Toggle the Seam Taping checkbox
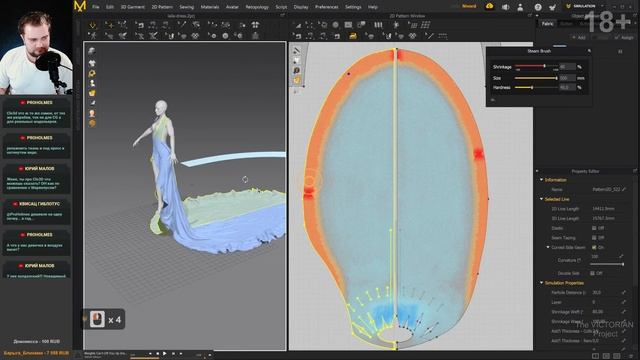Viewport: 640px width, 360px height. (594, 238)
